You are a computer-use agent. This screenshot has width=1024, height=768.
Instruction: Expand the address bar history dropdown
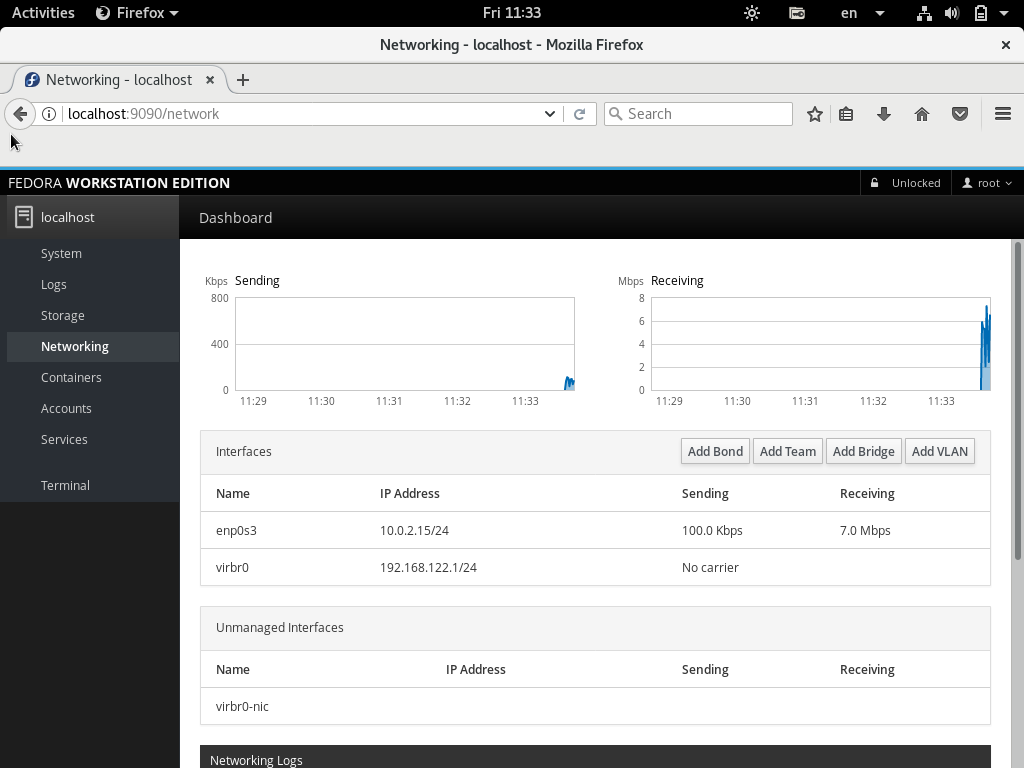[550, 114]
